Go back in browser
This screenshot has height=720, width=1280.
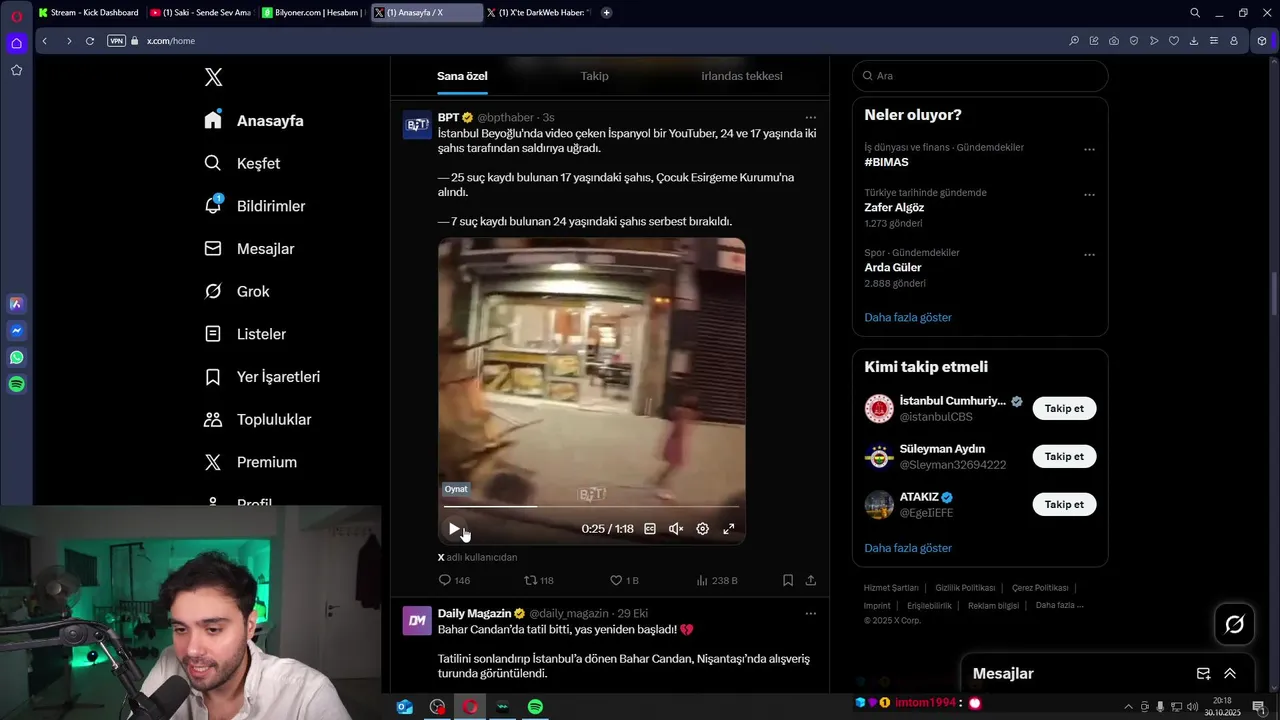point(44,41)
